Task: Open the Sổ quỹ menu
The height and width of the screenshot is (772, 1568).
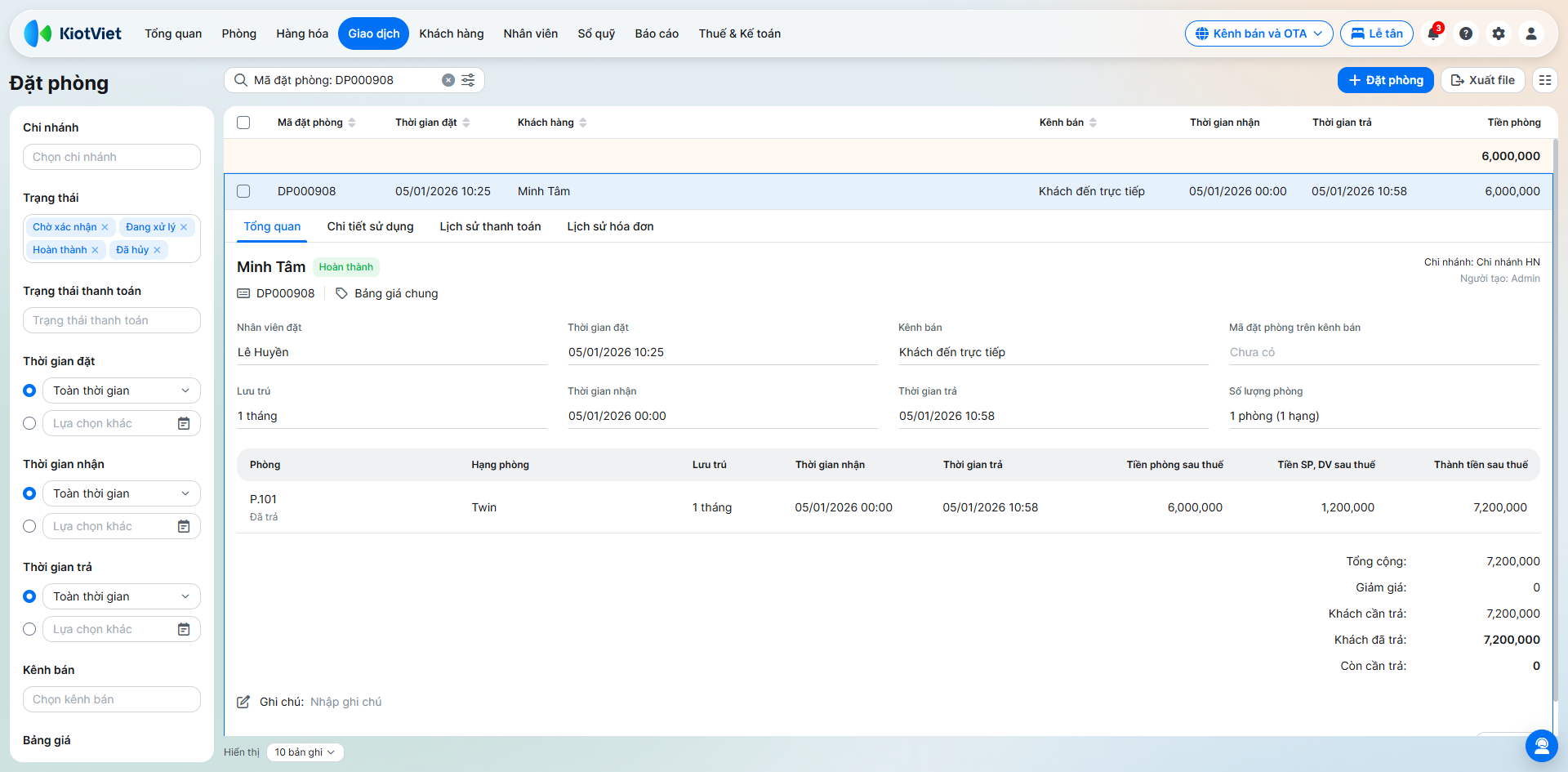Action: point(596,33)
